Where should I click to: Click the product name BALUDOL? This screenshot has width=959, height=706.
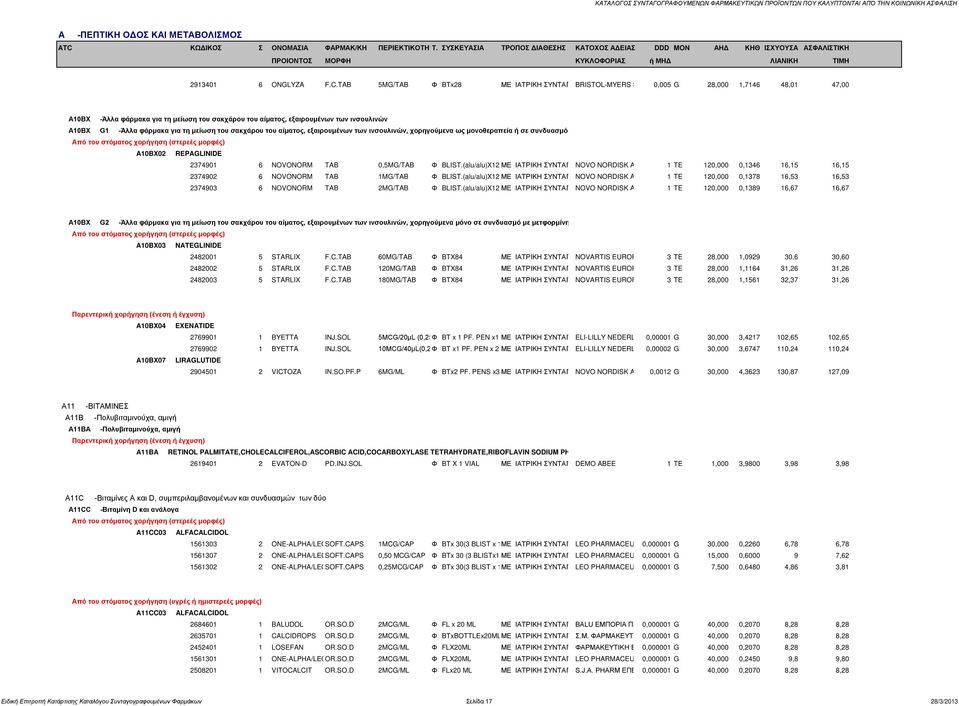coord(287,625)
